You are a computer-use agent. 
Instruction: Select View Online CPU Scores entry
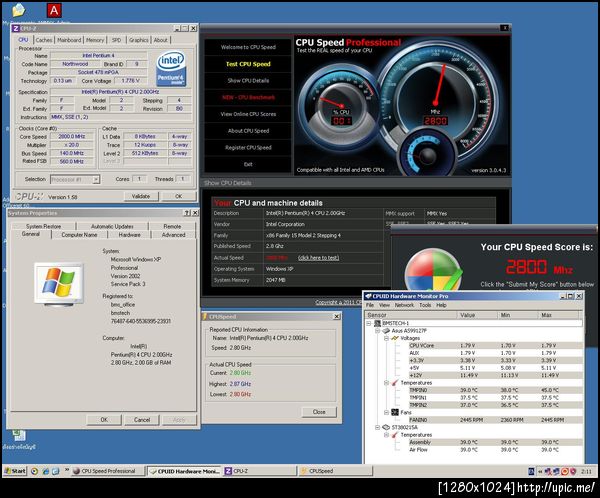[x=248, y=114]
